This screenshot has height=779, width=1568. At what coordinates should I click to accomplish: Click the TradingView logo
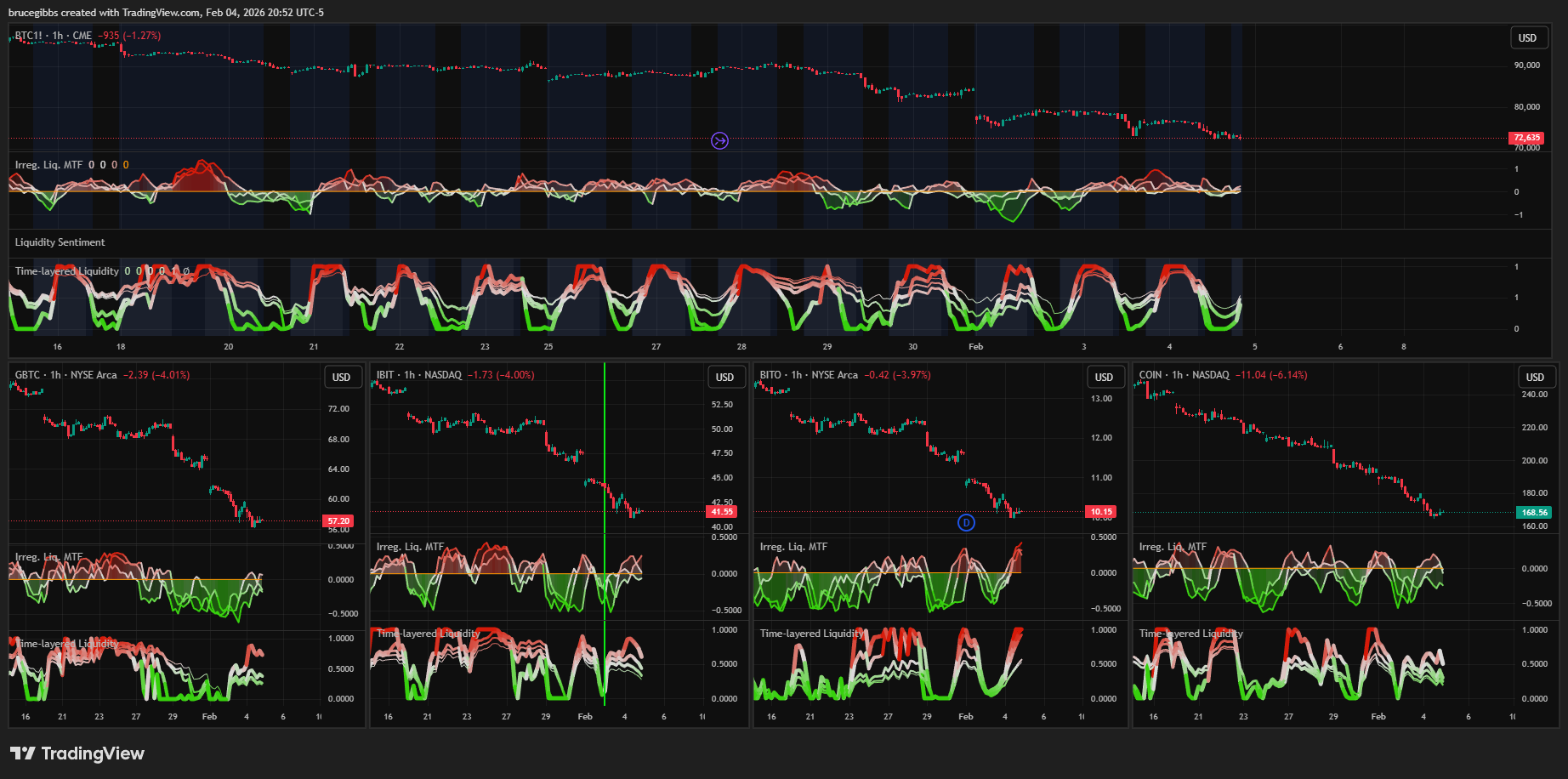(77, 753)
